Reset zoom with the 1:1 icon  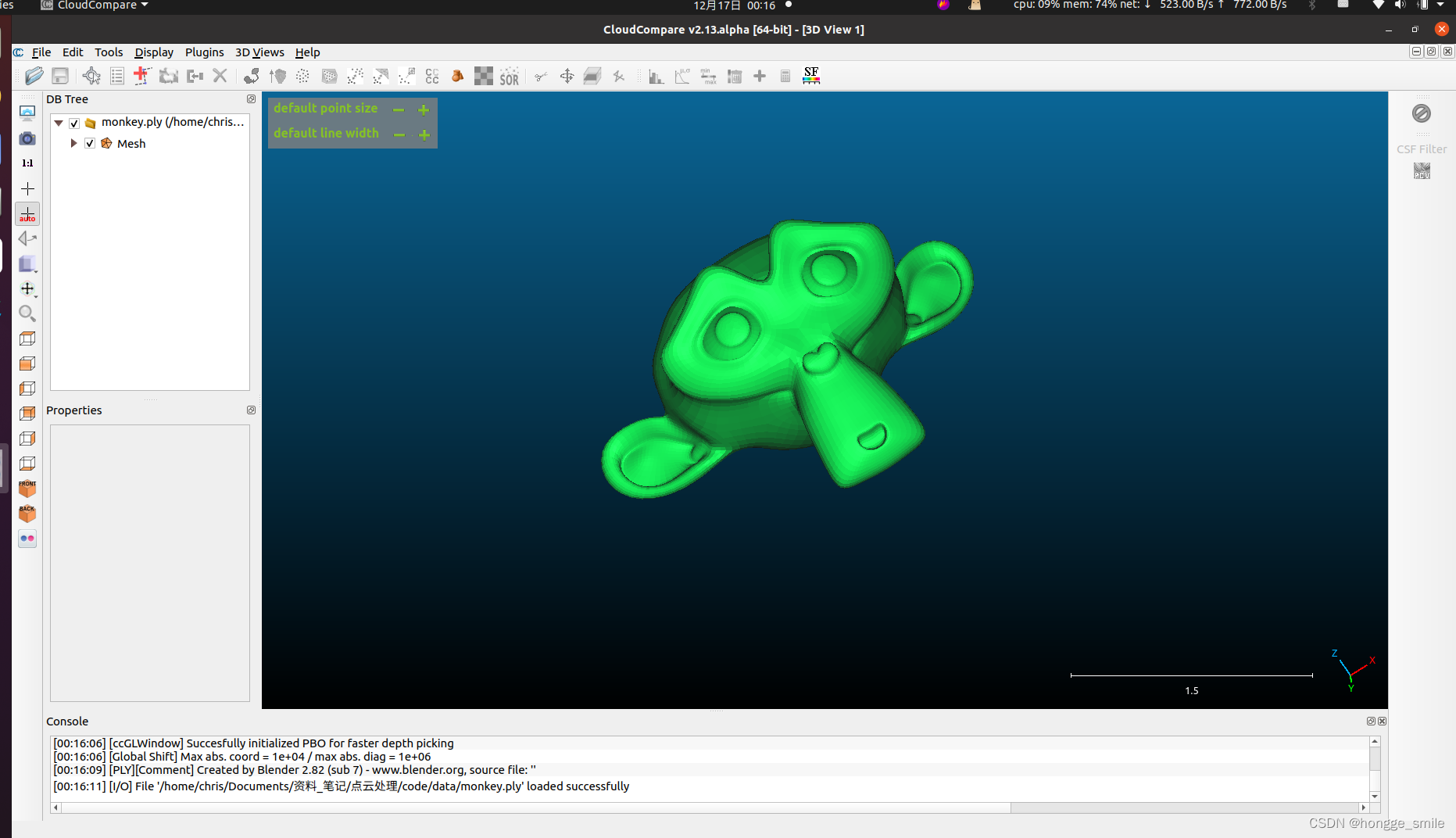pos(27,163)
